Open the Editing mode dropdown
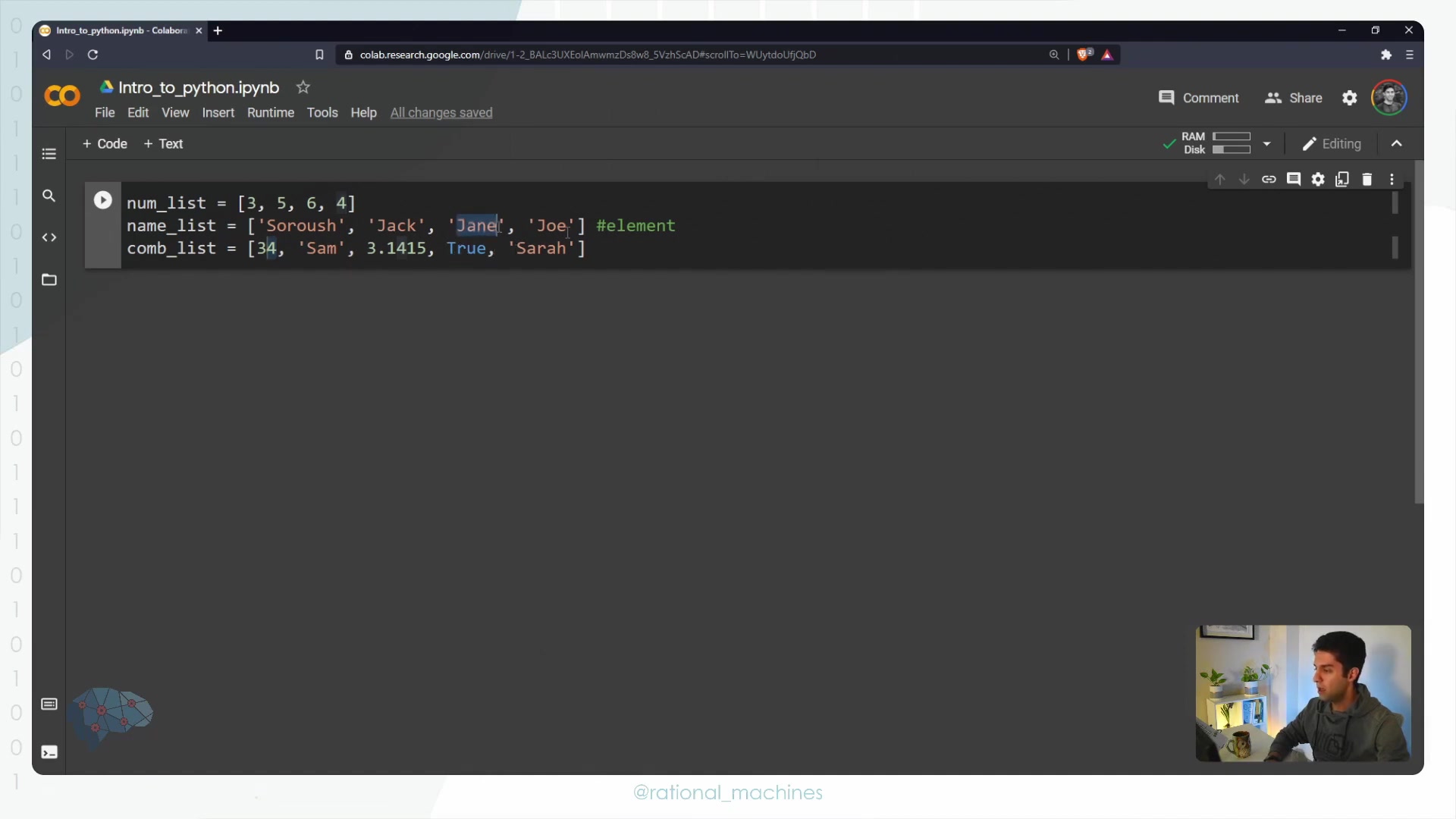This screenshot has height=819, width=1456. tap(1332, 144)
